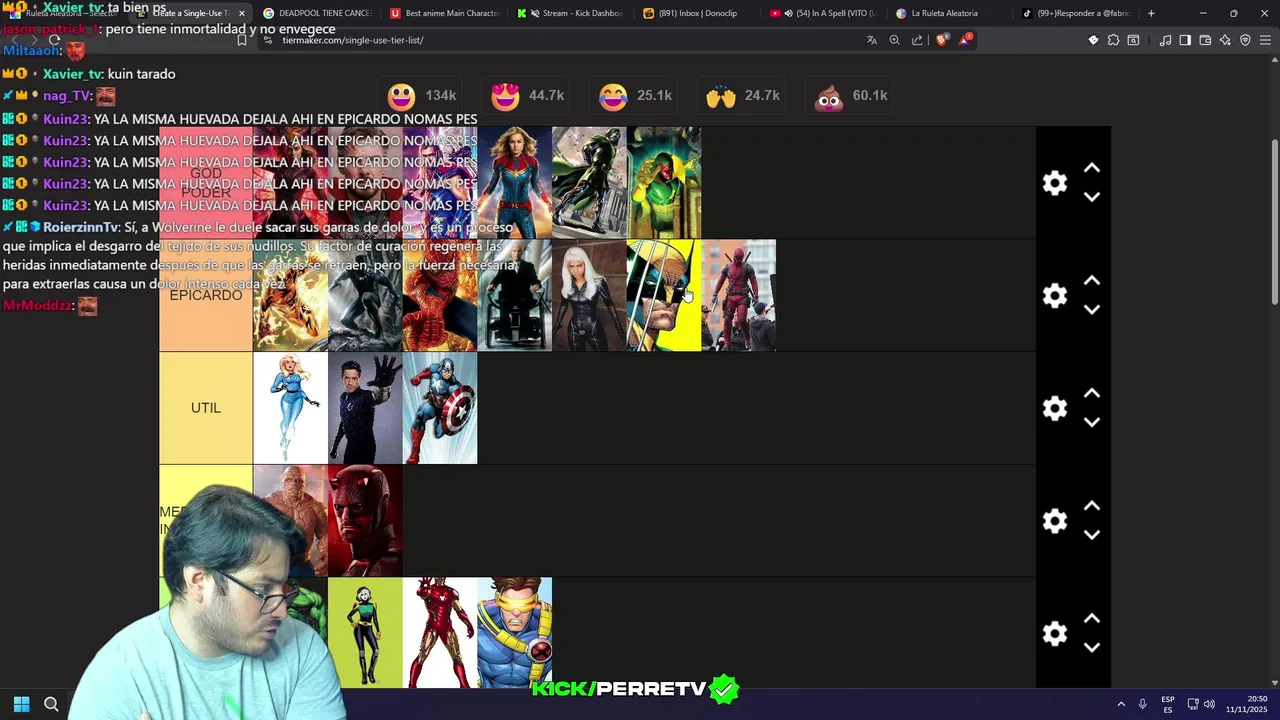Toggle the browser sidebar panel
Viewport: 1280px width, 720px height.
point(1185,40)
